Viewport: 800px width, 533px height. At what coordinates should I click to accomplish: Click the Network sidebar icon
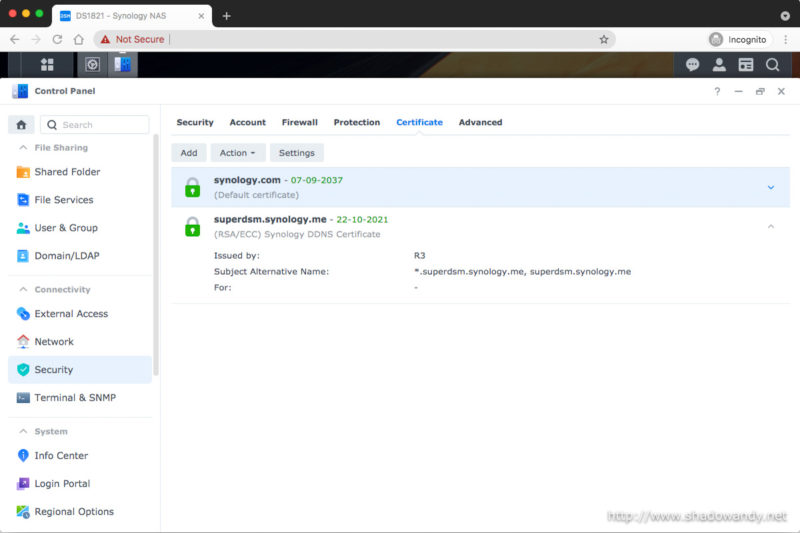pos(23,342)
